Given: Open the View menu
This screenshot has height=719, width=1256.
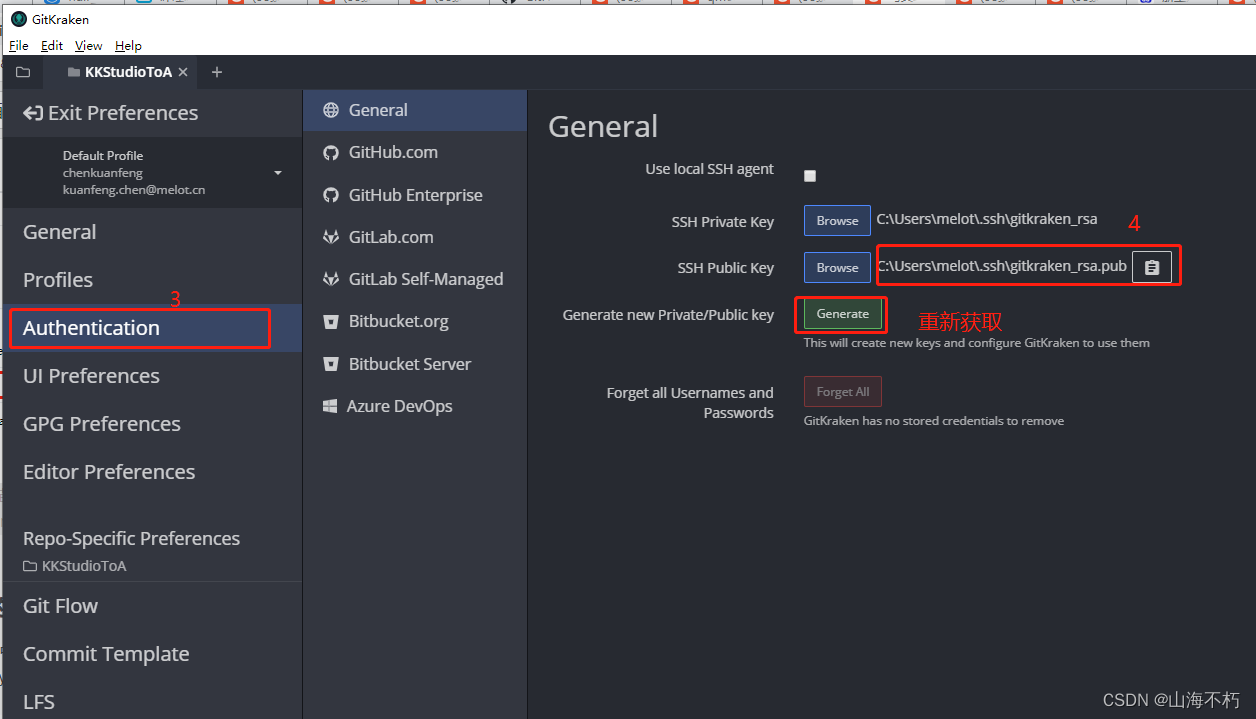Looking at the screenshot, I should pos(89,45).
